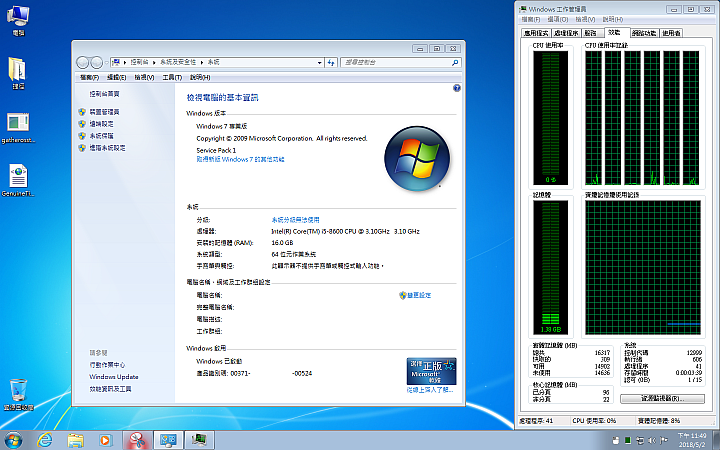The image size is (720, 450).
Task: Open the recent pages dropdown beside nav arrows
Action: tap(107, 62)
